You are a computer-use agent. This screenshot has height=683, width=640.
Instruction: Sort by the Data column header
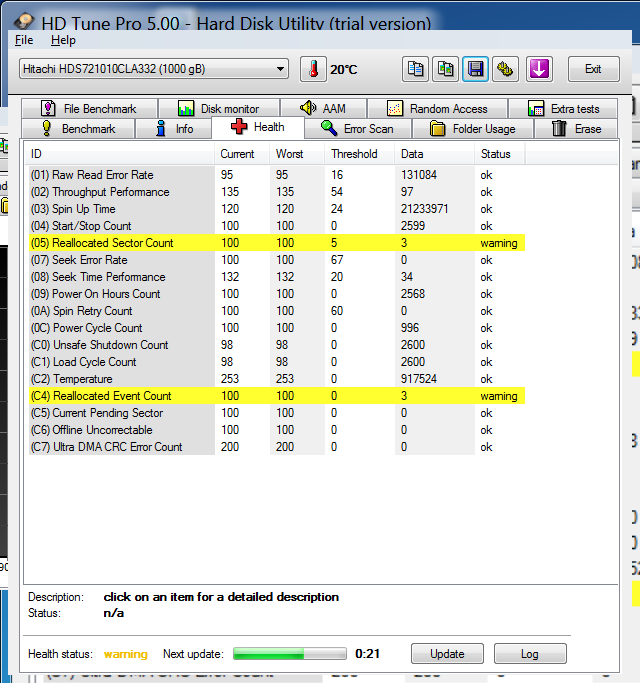click(434, 154)
